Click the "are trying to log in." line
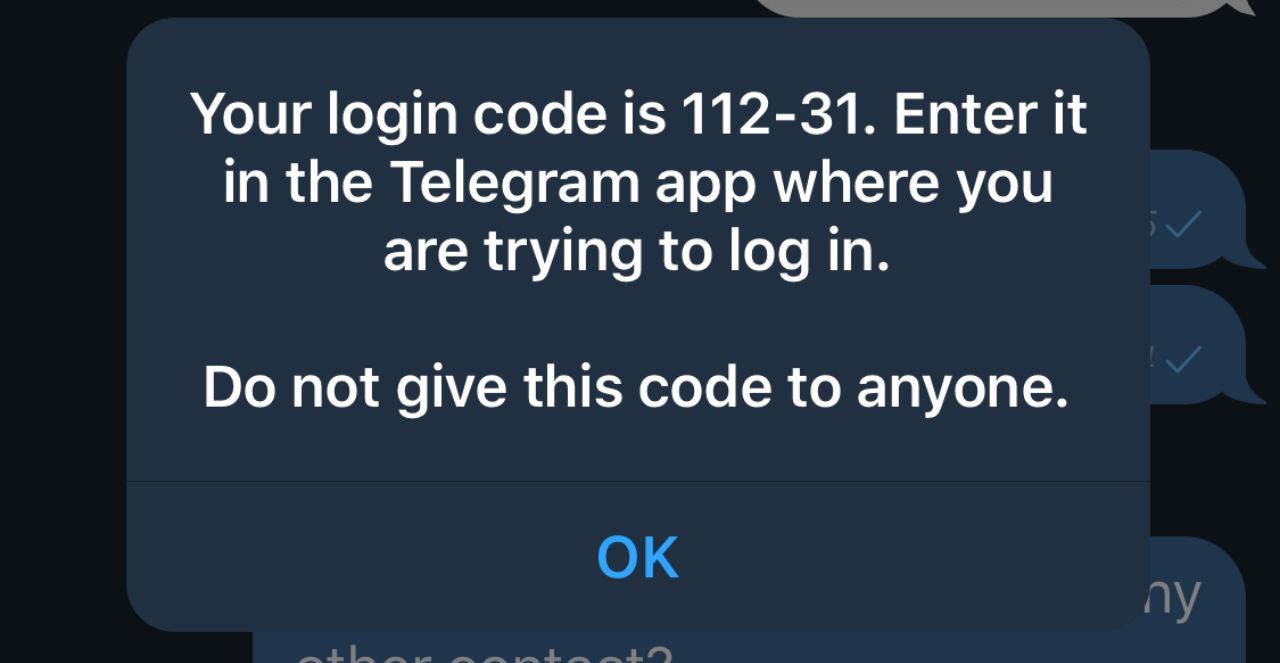This screenshot has width=1280, height=663. 636,251
